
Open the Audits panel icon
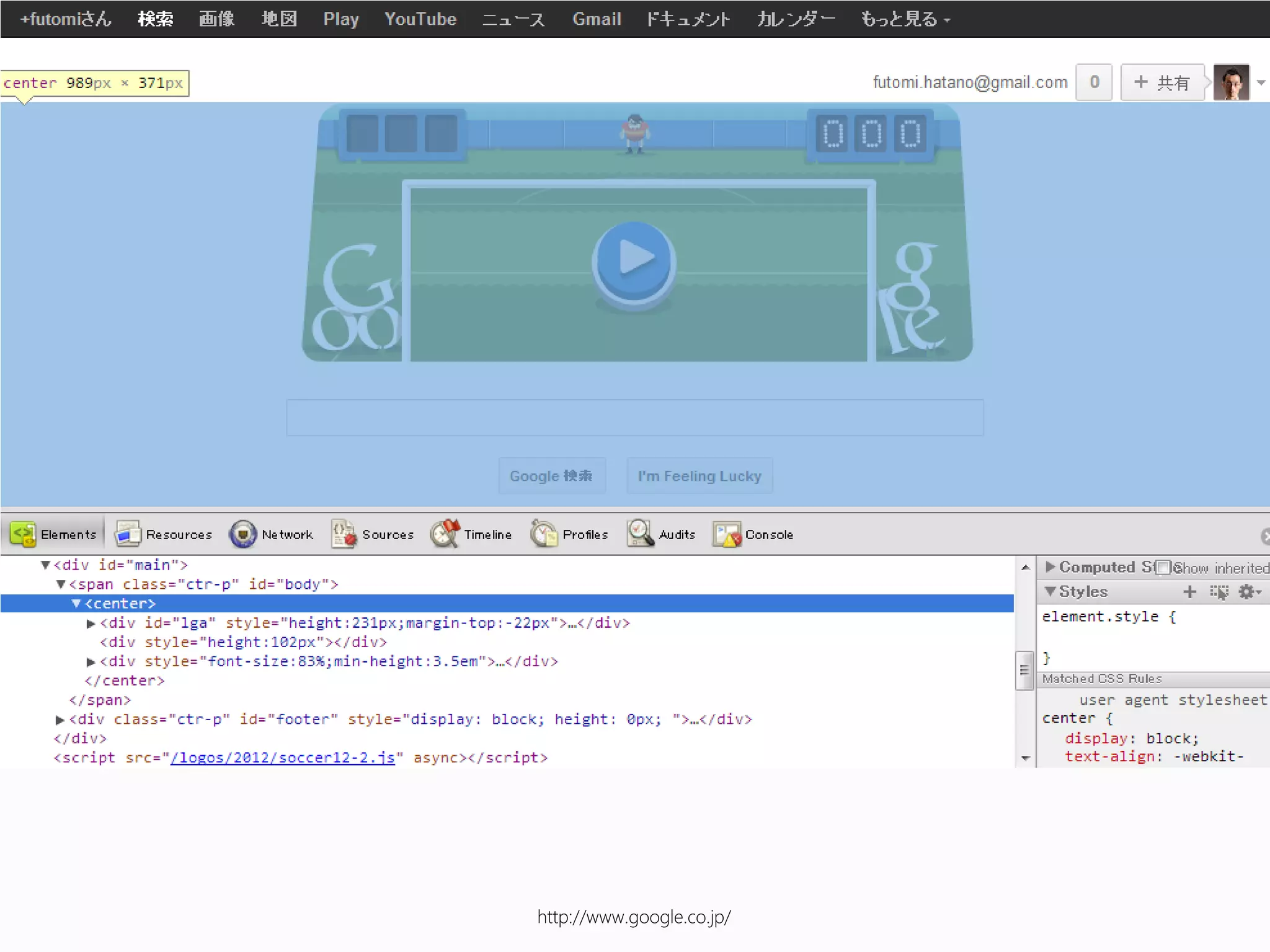click(x=640, y=534)
